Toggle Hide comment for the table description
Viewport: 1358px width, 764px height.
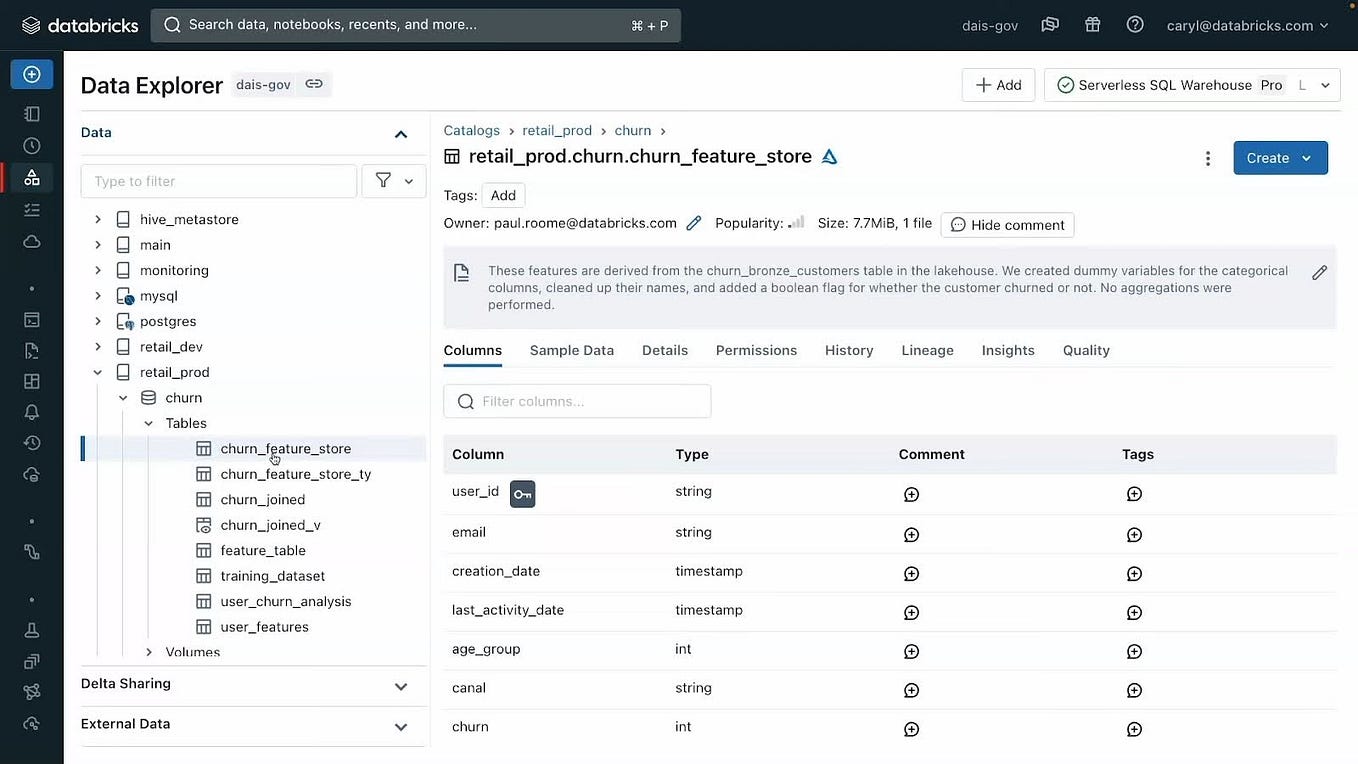[1007, 224]
